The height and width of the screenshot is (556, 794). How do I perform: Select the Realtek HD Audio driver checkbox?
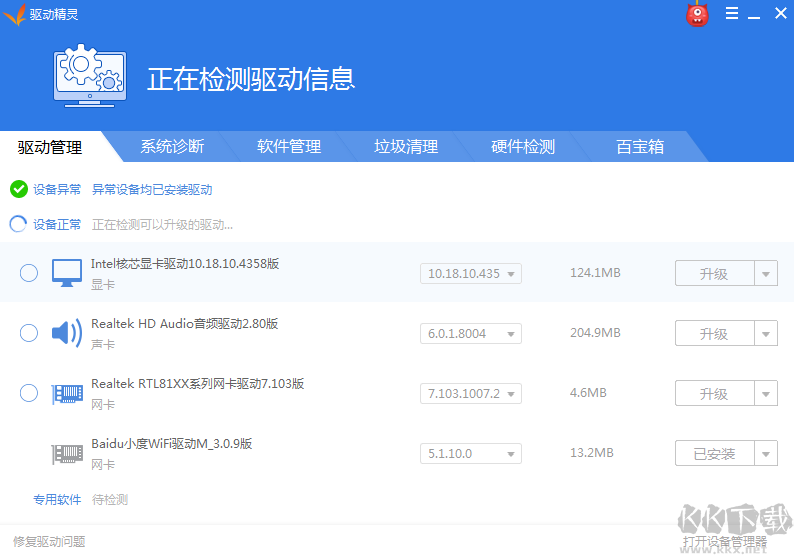coord(29,333)
